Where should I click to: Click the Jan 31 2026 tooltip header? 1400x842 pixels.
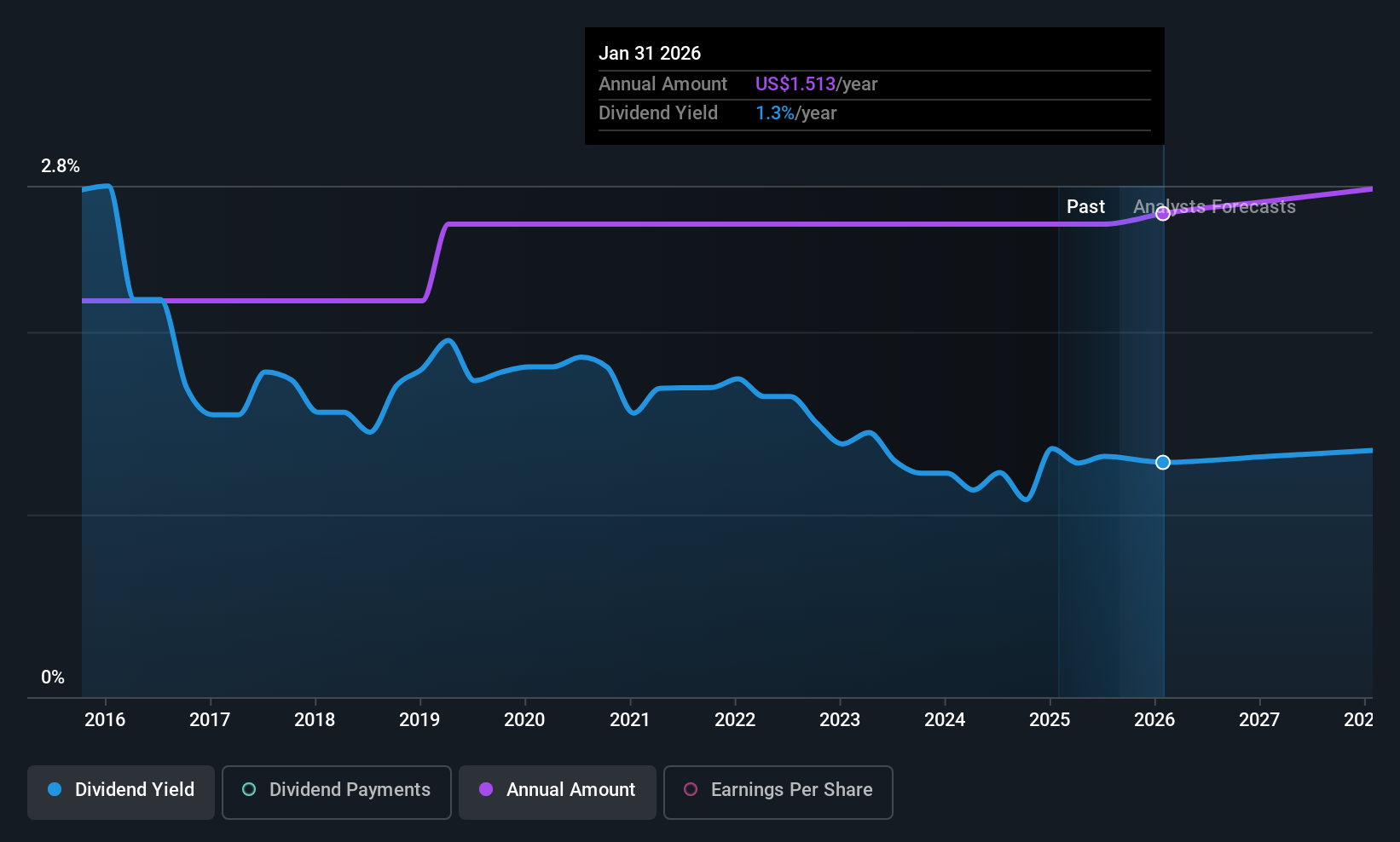click(650, 53)
